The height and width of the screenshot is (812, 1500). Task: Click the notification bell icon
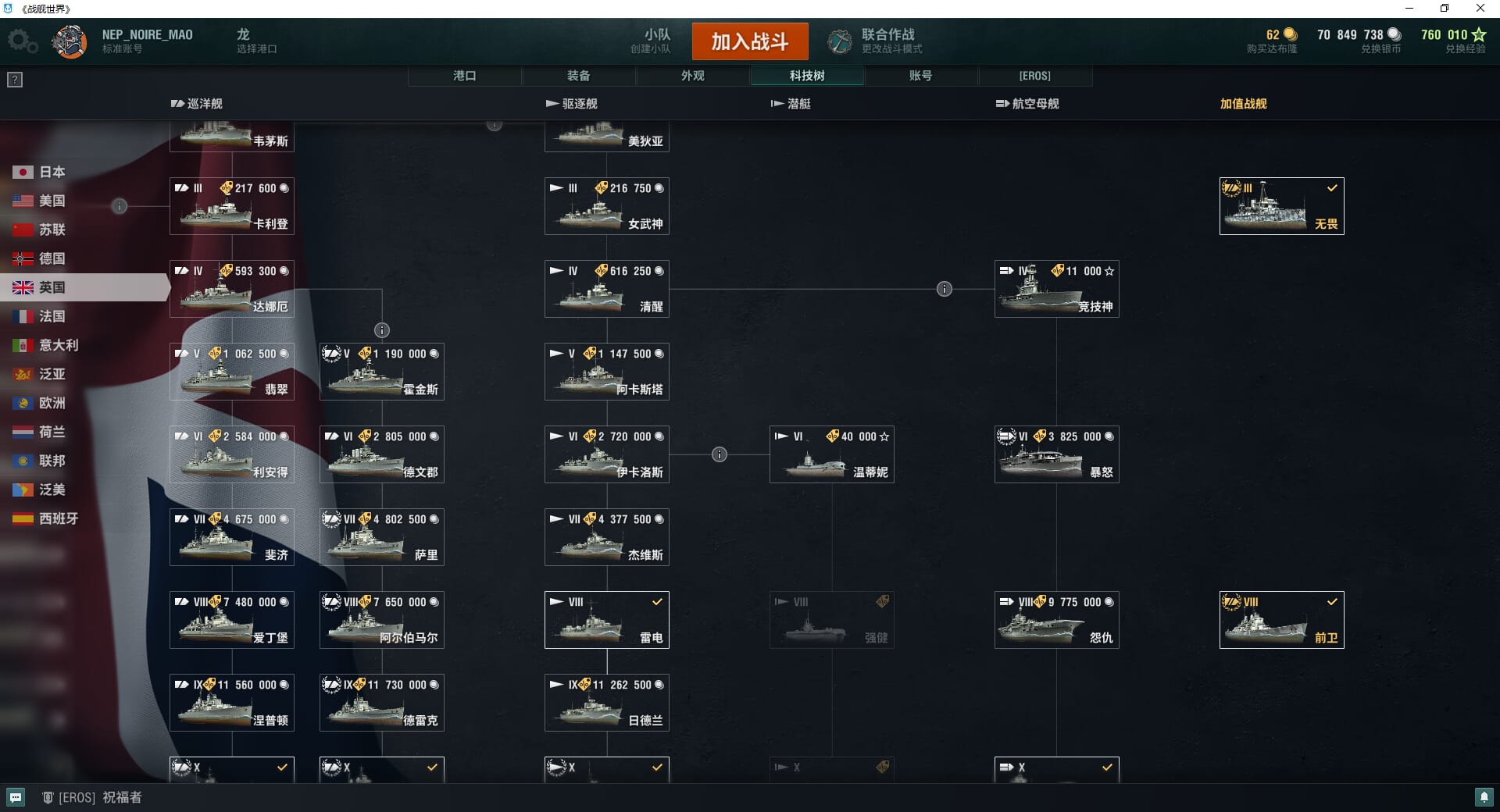click(1484, 797)
